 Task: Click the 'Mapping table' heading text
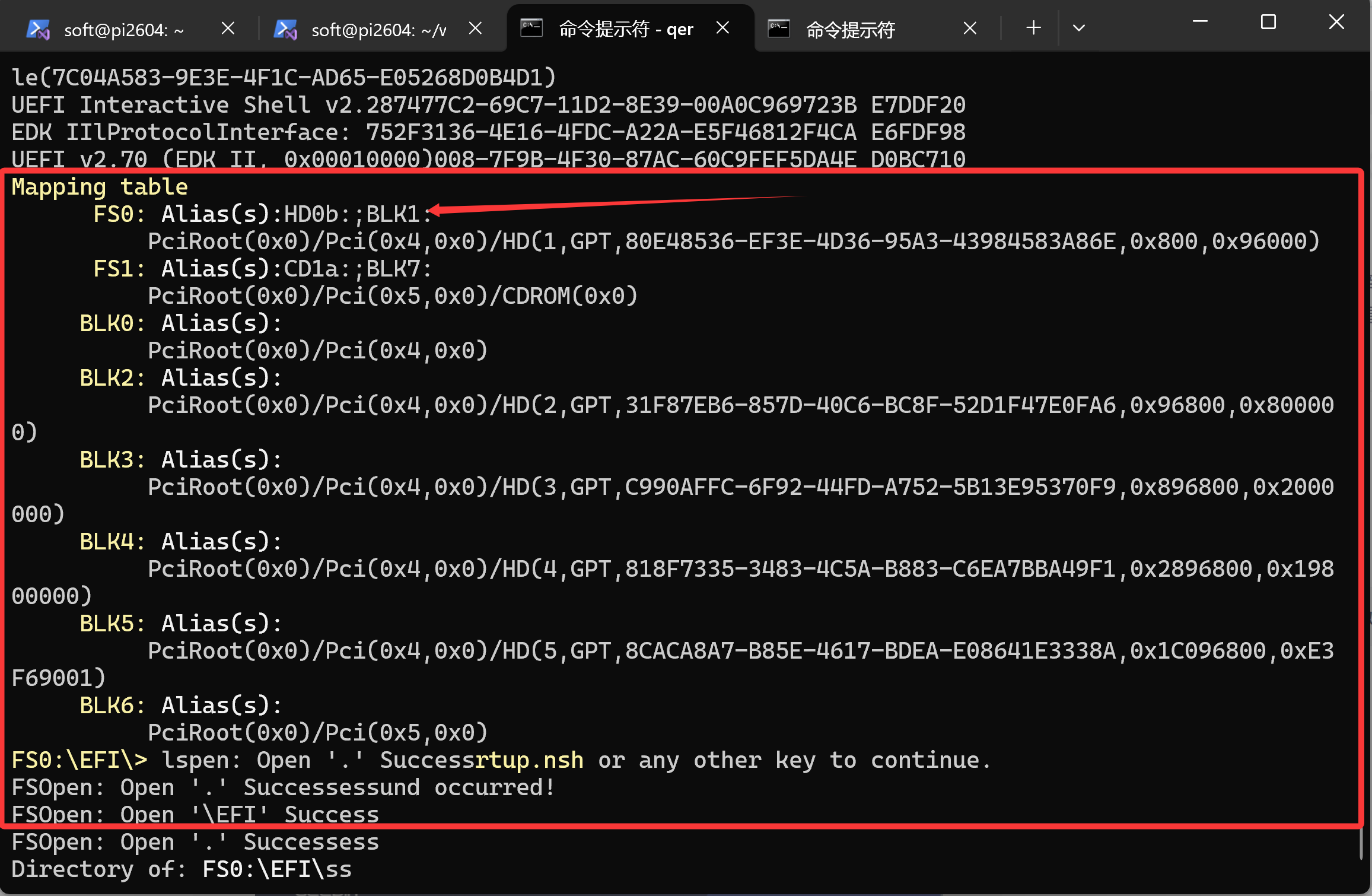(100, 187)
